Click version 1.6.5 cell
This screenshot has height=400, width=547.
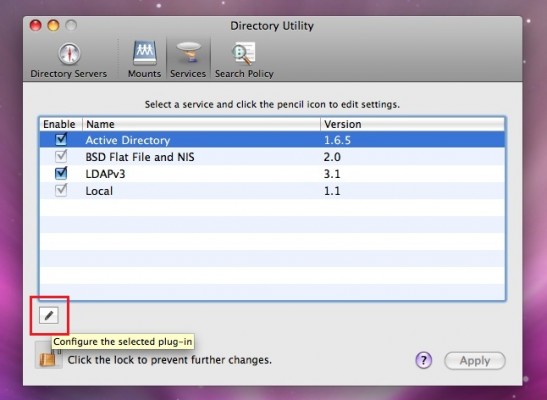tap(337, 140)
